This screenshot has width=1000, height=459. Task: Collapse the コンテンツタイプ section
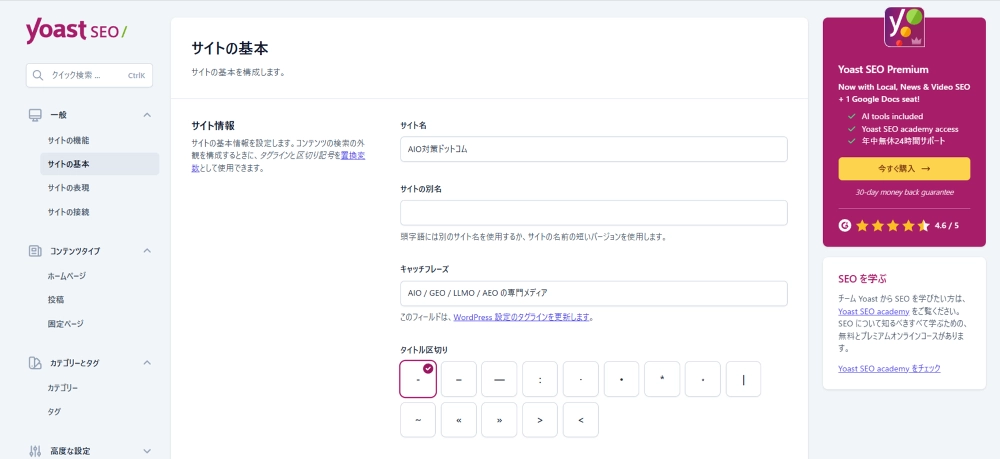pos(147,250)
